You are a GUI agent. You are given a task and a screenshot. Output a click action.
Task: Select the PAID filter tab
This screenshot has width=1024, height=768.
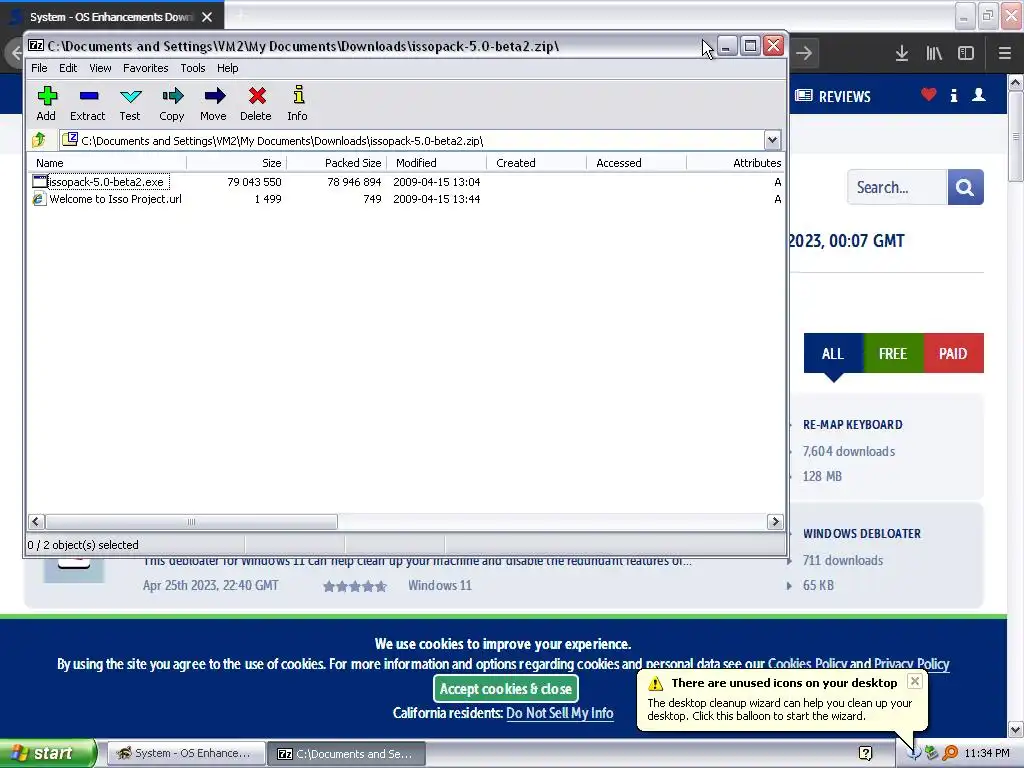953,353
